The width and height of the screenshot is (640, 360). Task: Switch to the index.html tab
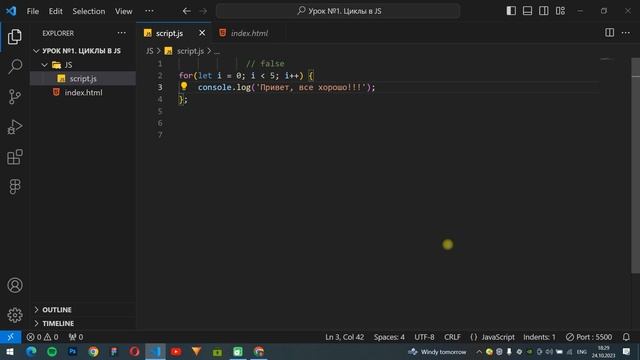point(249,33)
